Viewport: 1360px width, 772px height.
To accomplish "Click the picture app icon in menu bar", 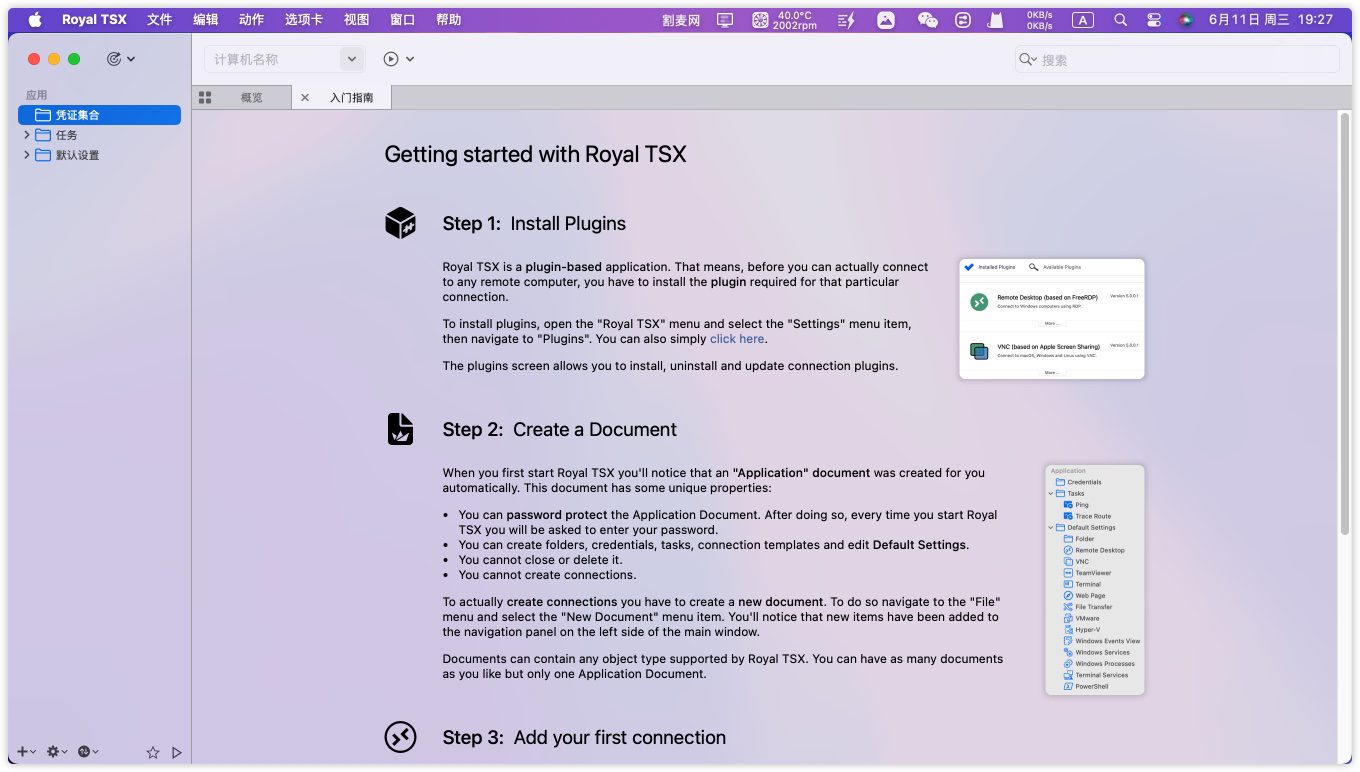I will click(x=886, y=19).
